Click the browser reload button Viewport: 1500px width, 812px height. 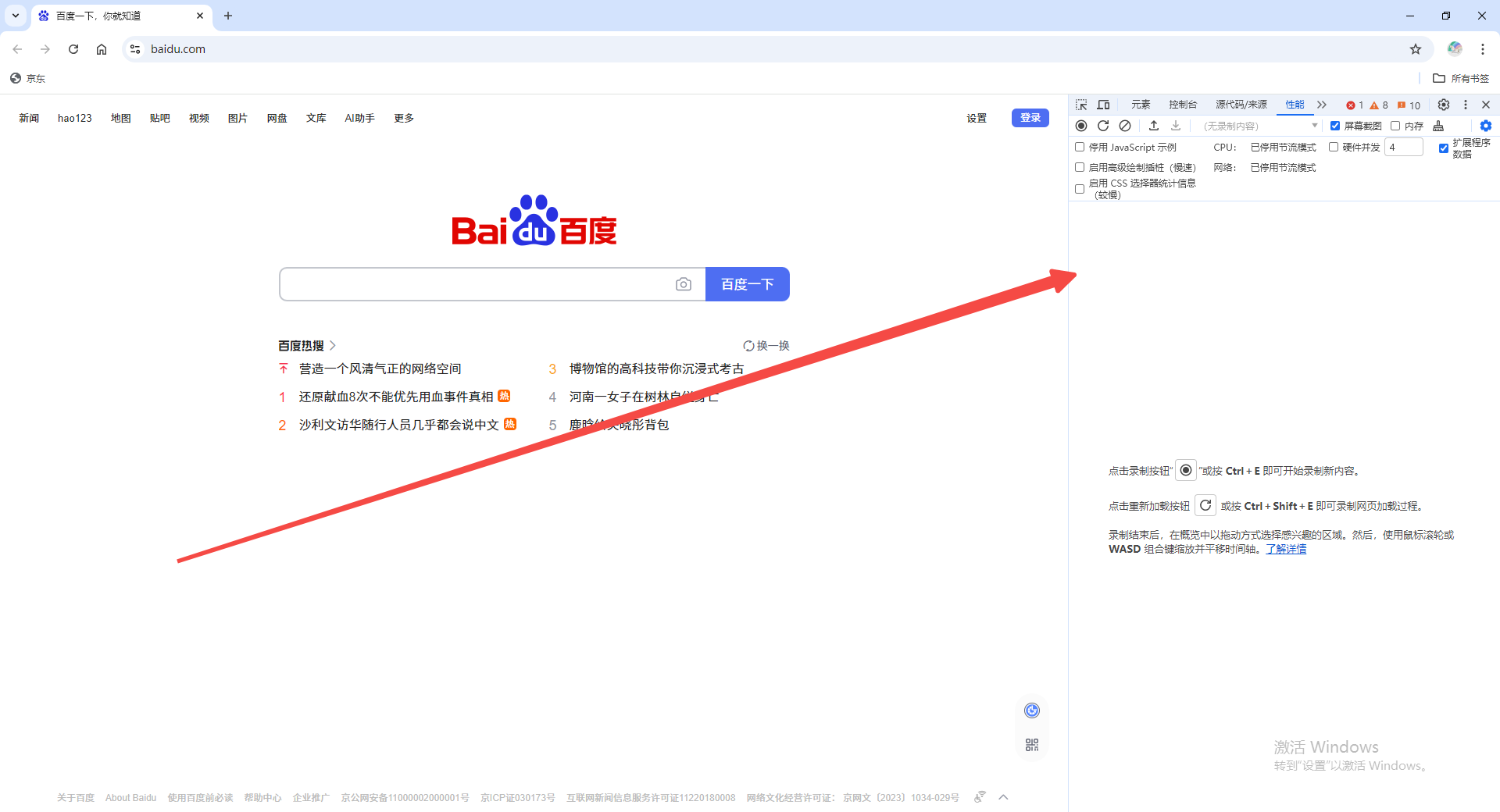[x=73, y=49]
